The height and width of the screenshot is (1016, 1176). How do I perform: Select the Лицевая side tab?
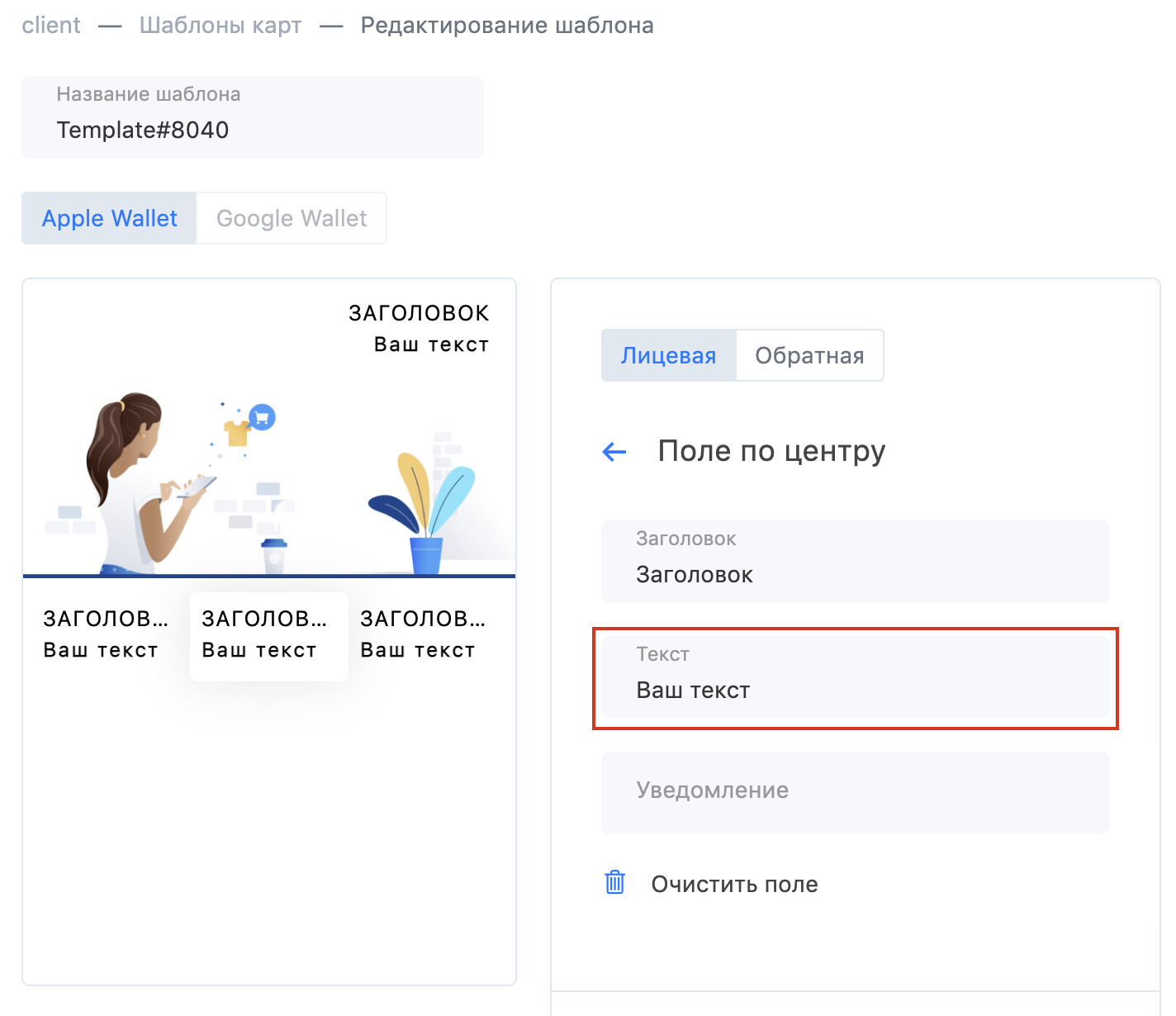(668, 355)
